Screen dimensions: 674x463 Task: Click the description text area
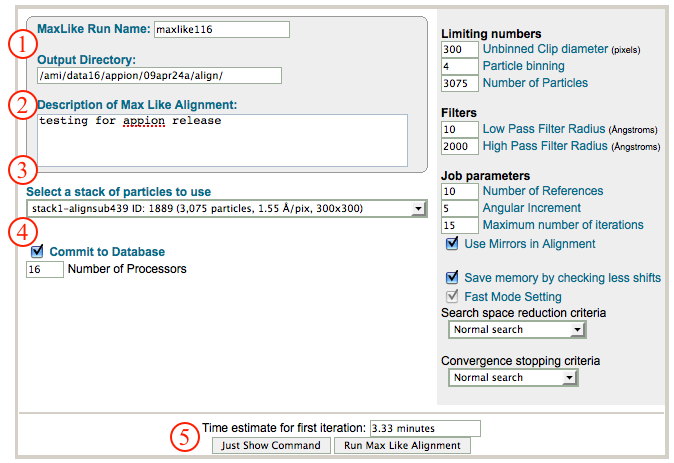221,138
